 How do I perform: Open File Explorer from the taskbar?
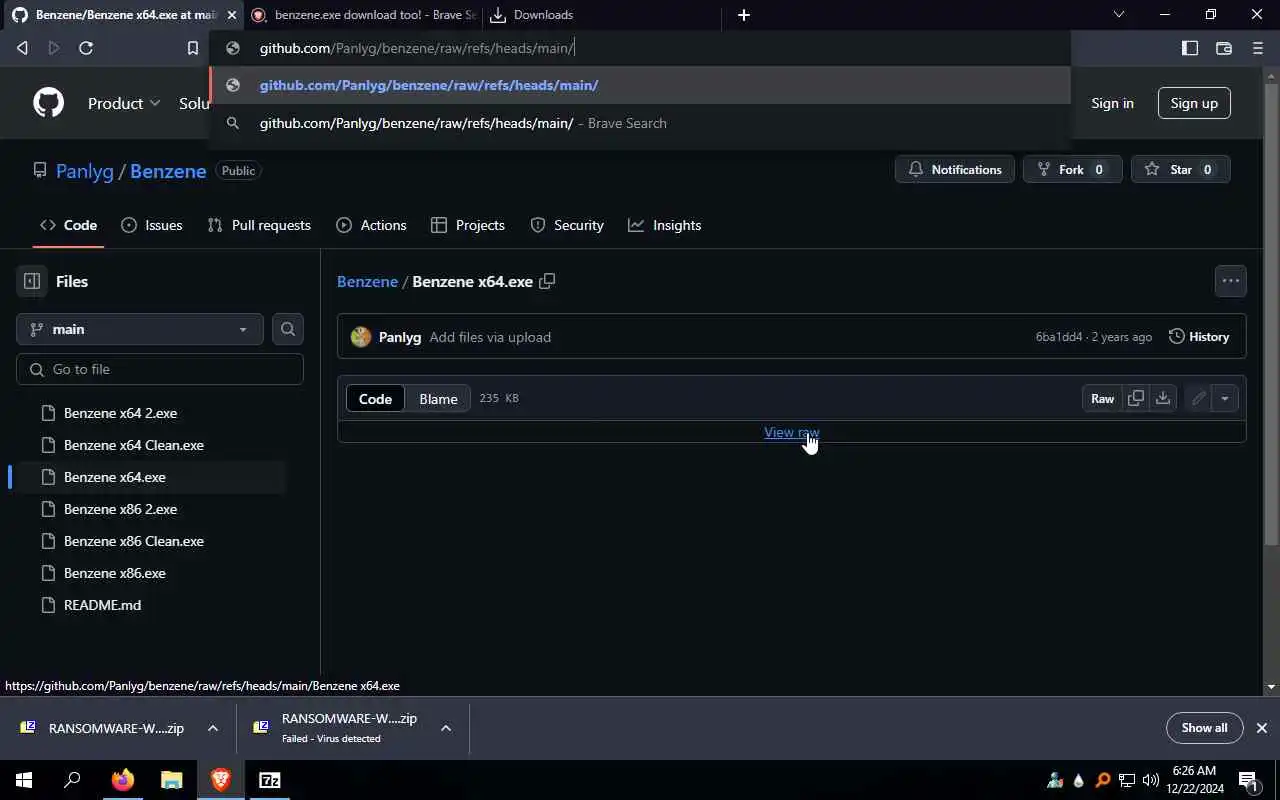pyautogui.click(x=171, y=780)
